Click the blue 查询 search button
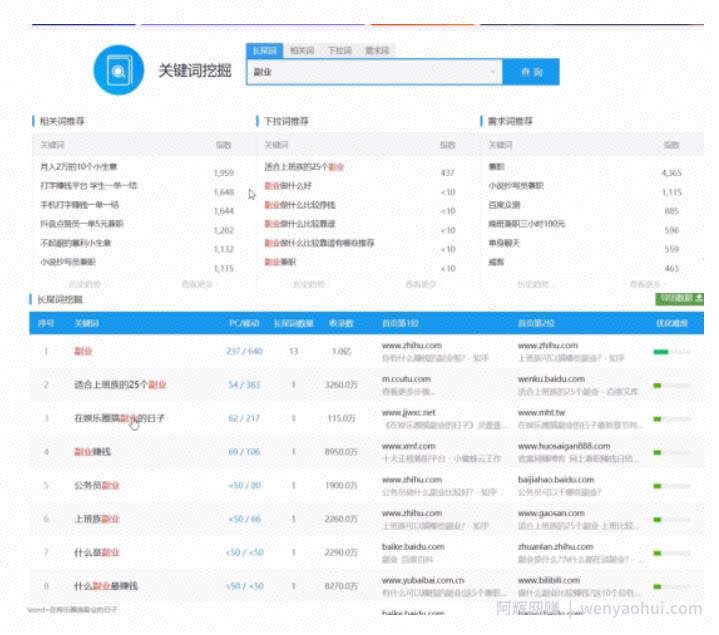The width and height of the screenshot is (719, 635). (531, 72)
